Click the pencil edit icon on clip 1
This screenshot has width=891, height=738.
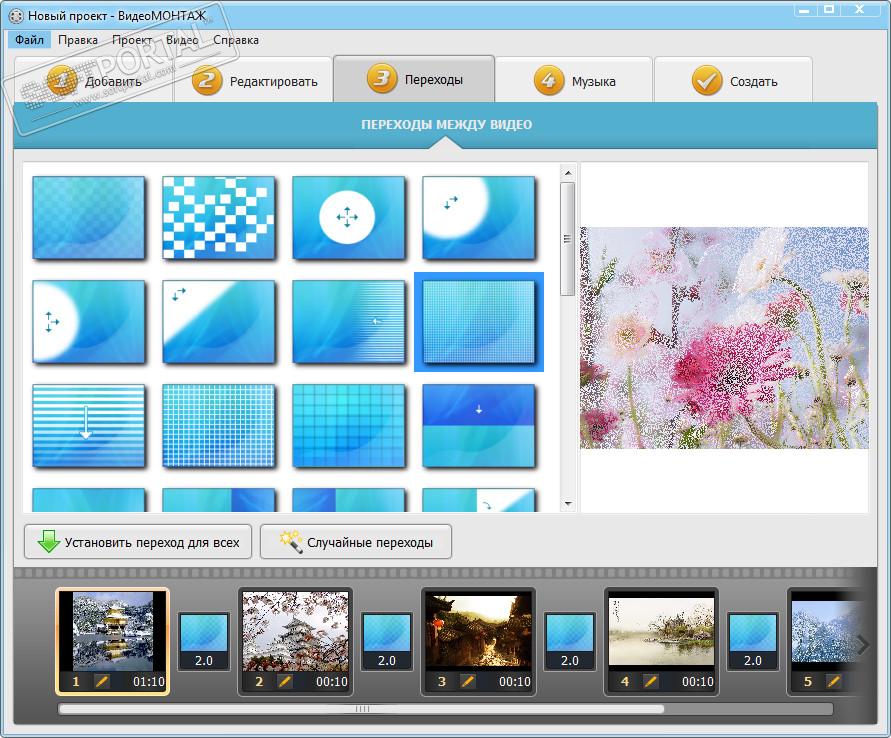point(102,681)
